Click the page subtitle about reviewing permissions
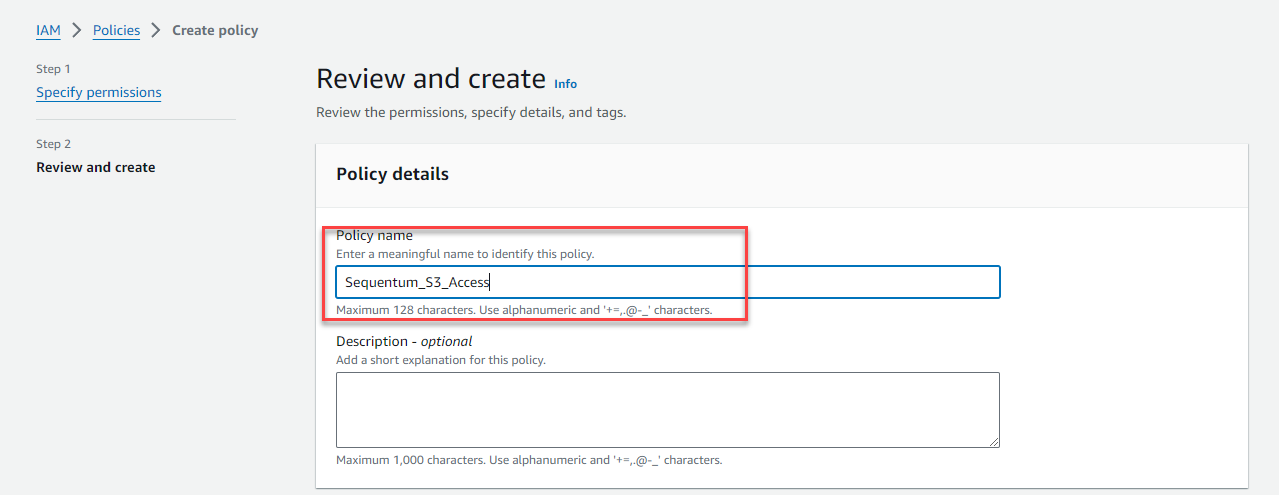 point(470,112)
